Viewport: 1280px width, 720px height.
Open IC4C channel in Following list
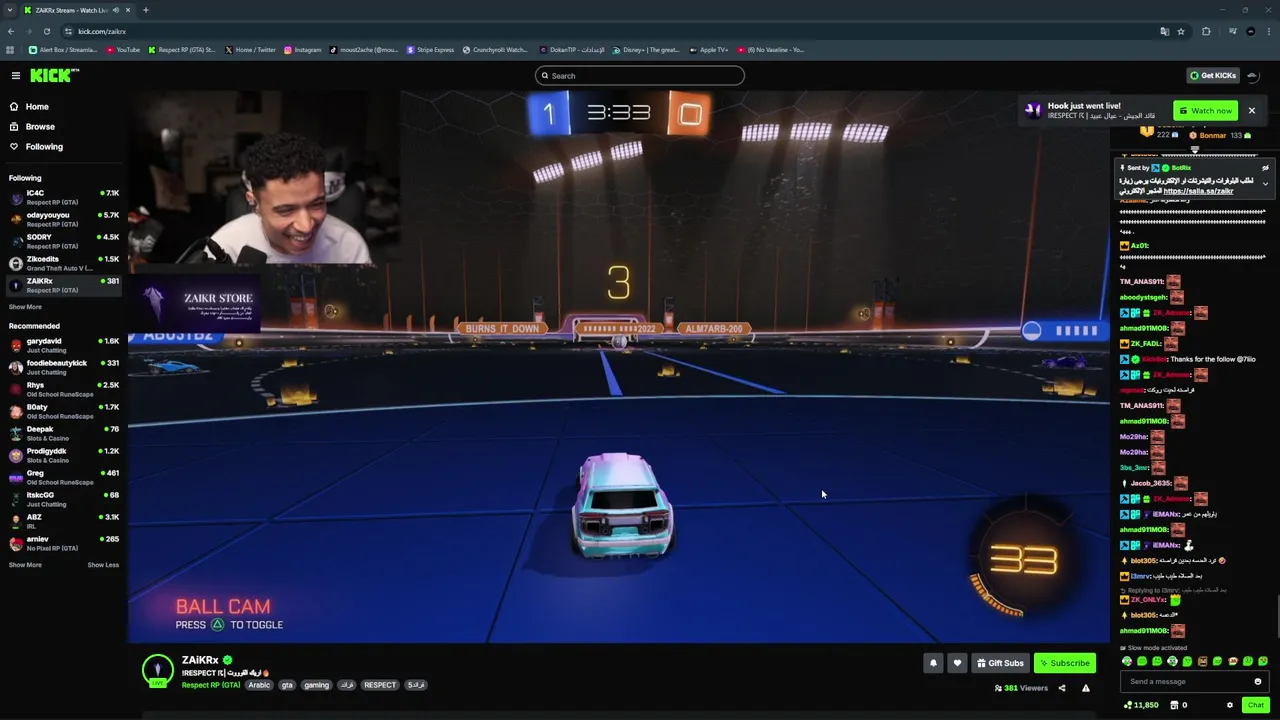click(62, 197)
